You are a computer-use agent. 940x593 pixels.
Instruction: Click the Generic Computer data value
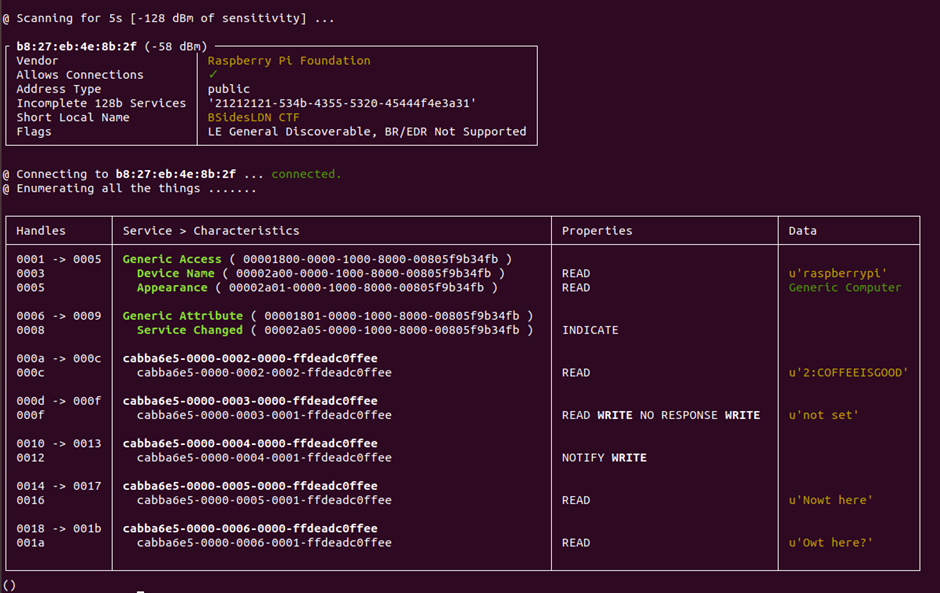pos(845,288)
